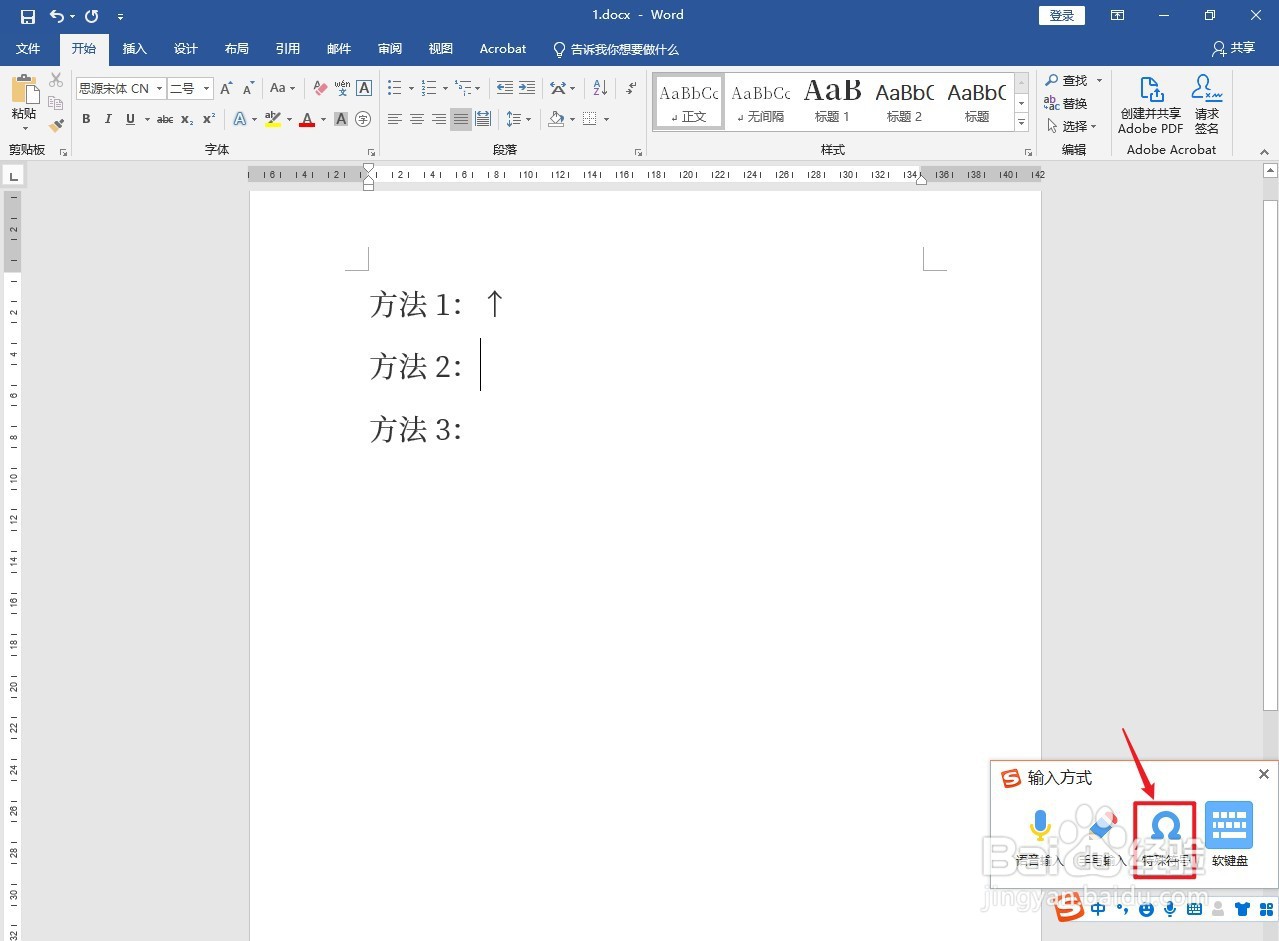Decrease font size with shrink icon

pos(248,88)
